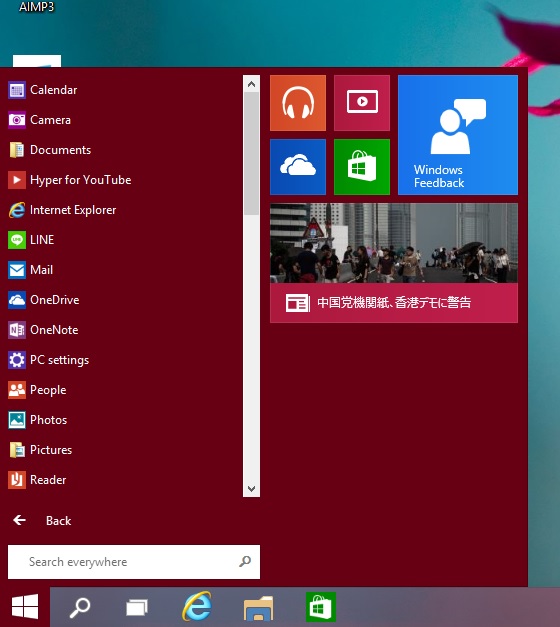Image resolution: width=560 pixels, height=627 pixels.
Task: Click the scroll down arrow of the app list
Action: (x=251, y=488)
